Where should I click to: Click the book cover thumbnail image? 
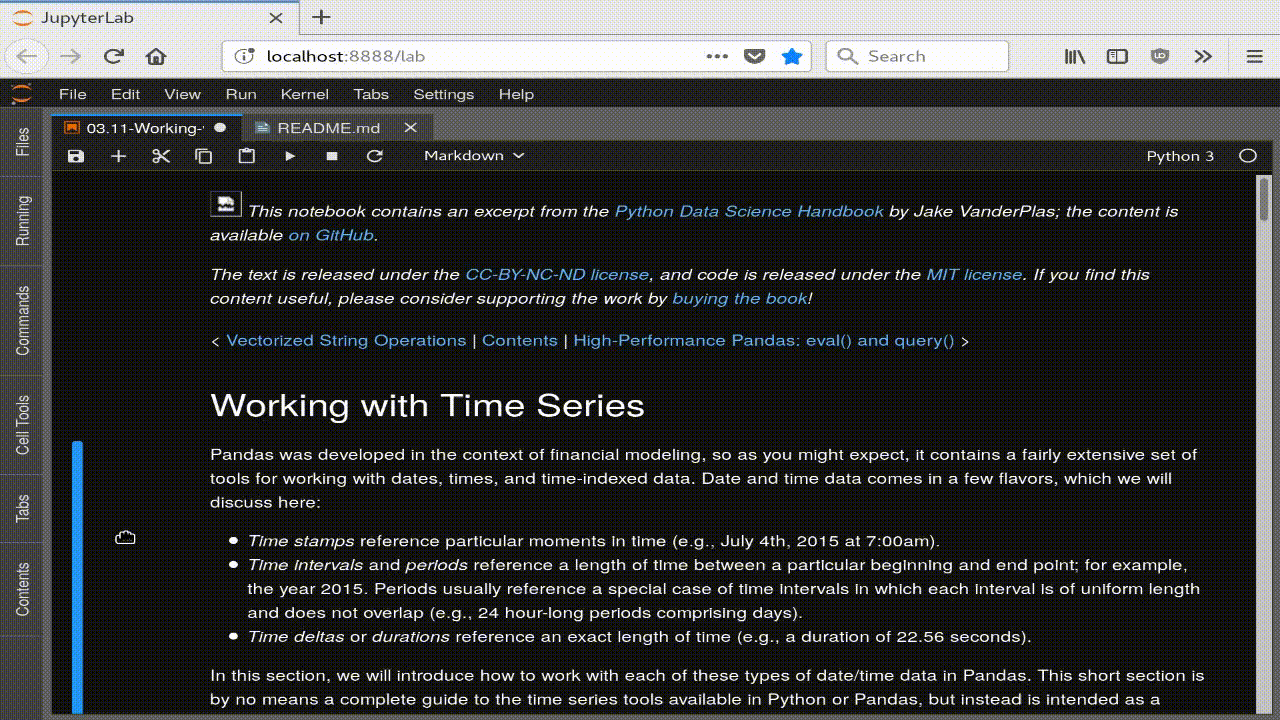[226, 204]
